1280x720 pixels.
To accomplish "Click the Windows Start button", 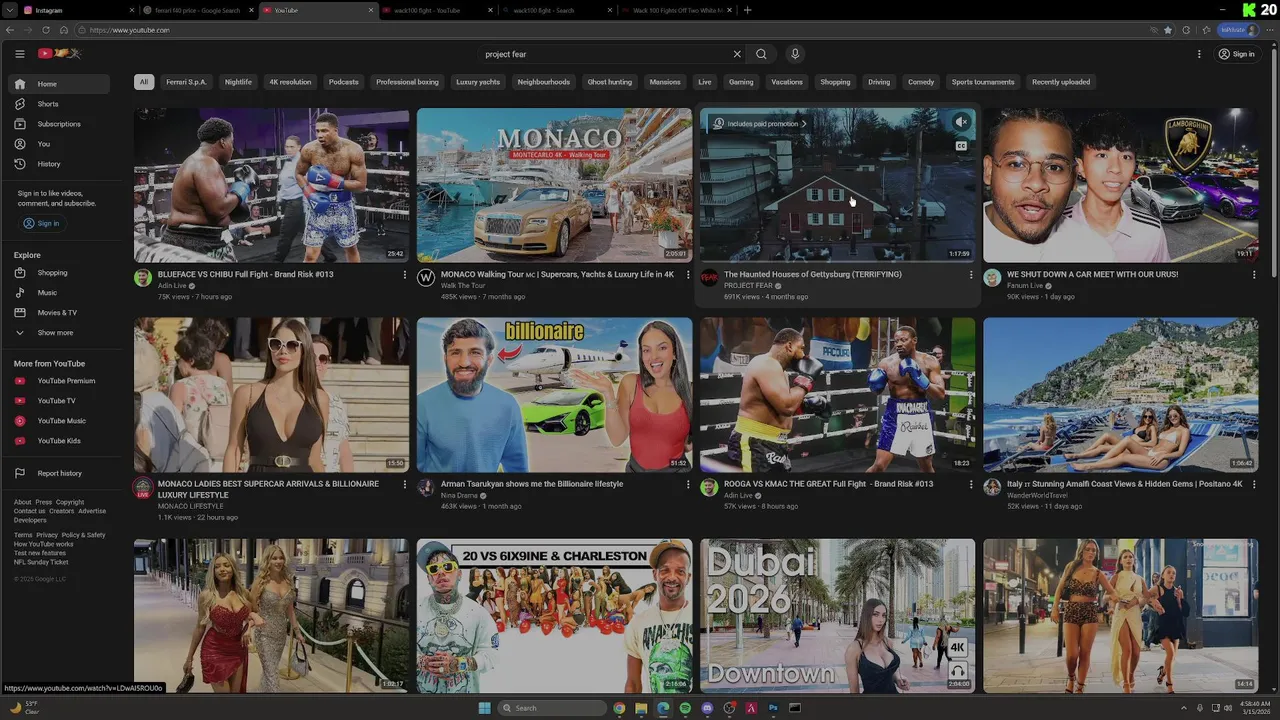I will tap(485, 708).
